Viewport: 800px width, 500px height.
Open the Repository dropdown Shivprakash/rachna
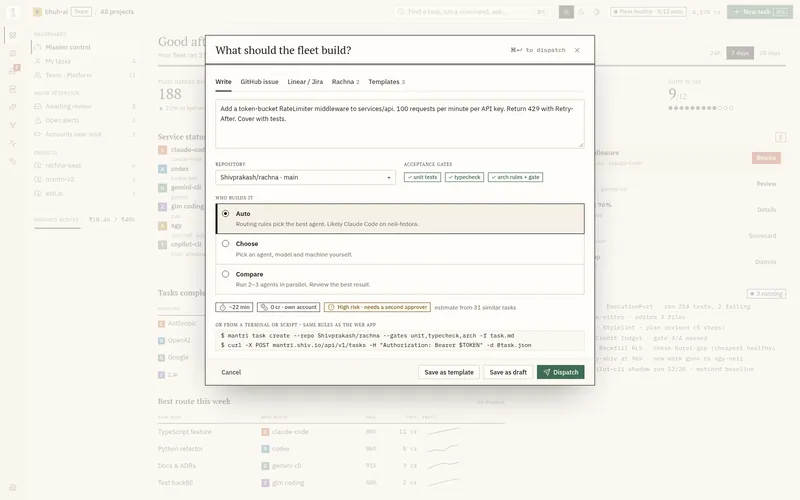click(x=305, y=178)
